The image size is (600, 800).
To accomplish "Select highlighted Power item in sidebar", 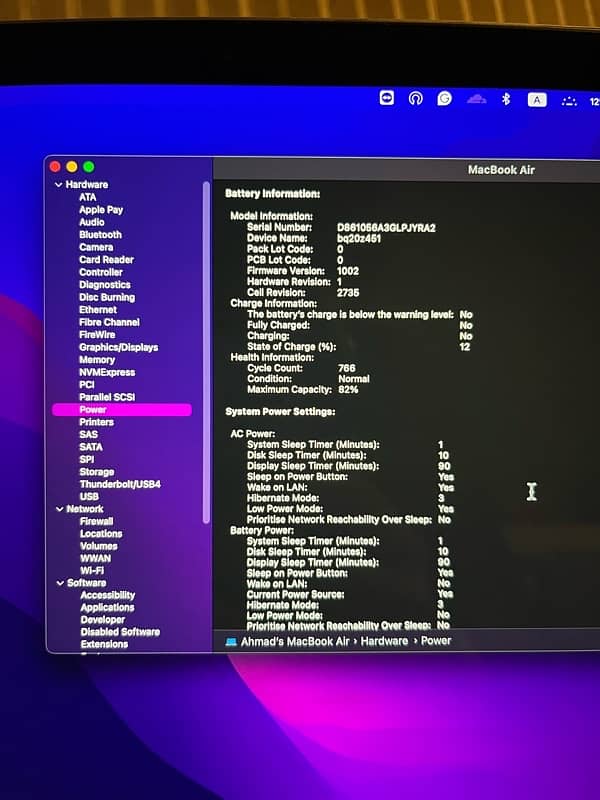I will (x=122, y=410).
